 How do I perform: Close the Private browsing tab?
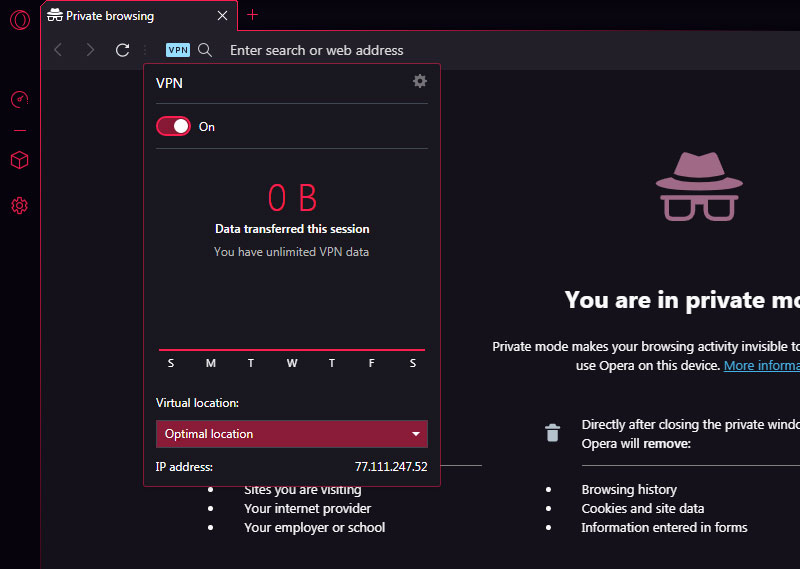tap(222, 16)
